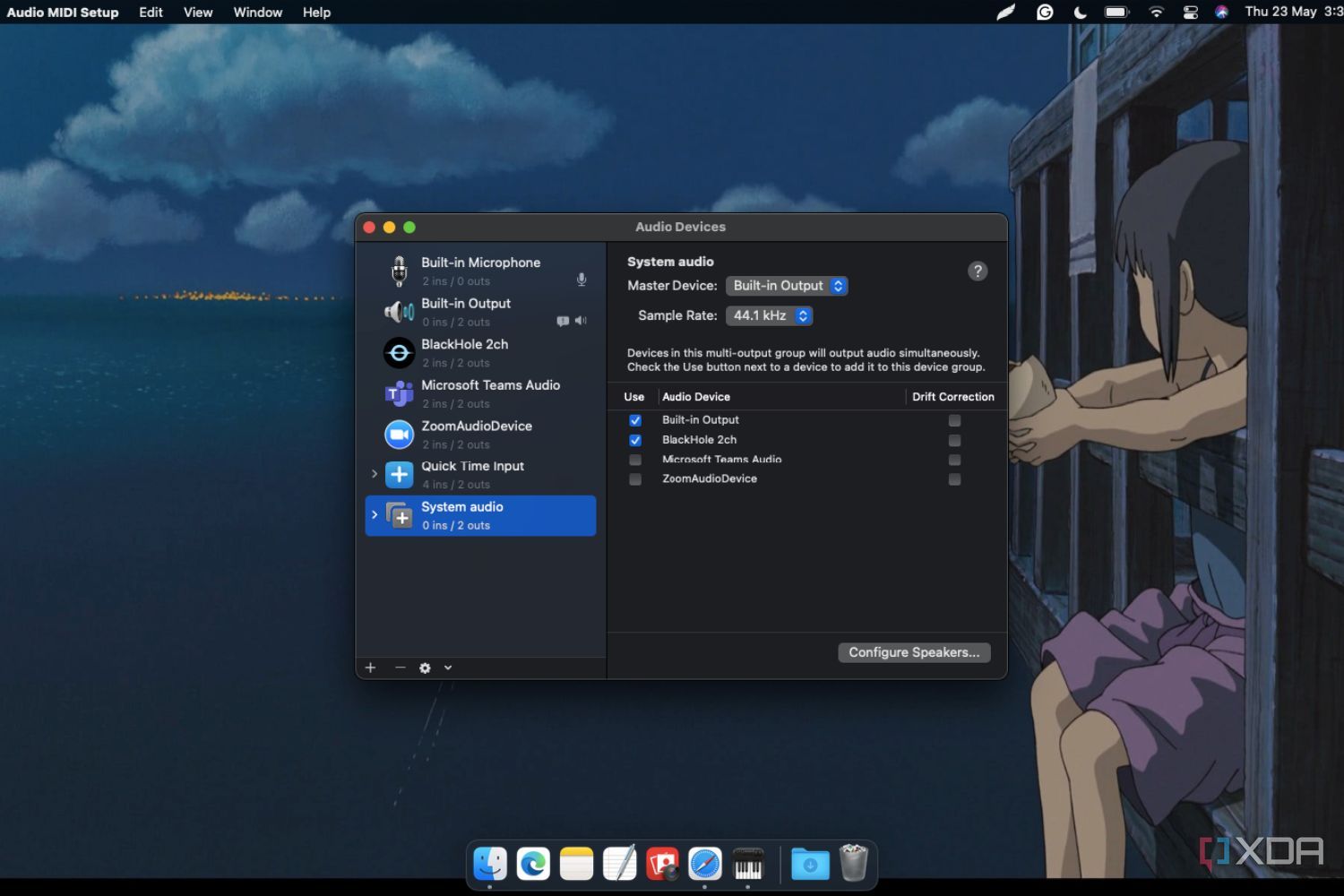Viewport: 1344px width, 896px height.
Task: Open the Audio MIDI Setup menu
Action: click(x=63, y=12)
